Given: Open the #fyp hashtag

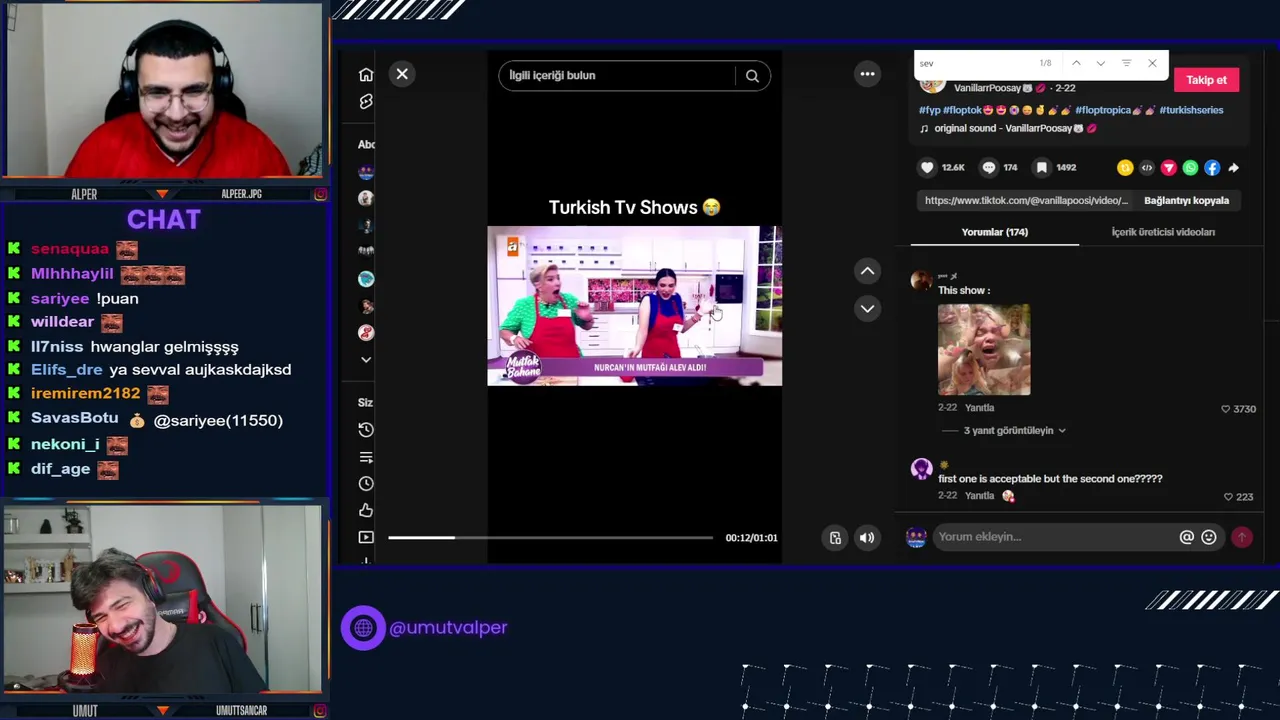Looking at the screenshot, I should tap(928, 110).
